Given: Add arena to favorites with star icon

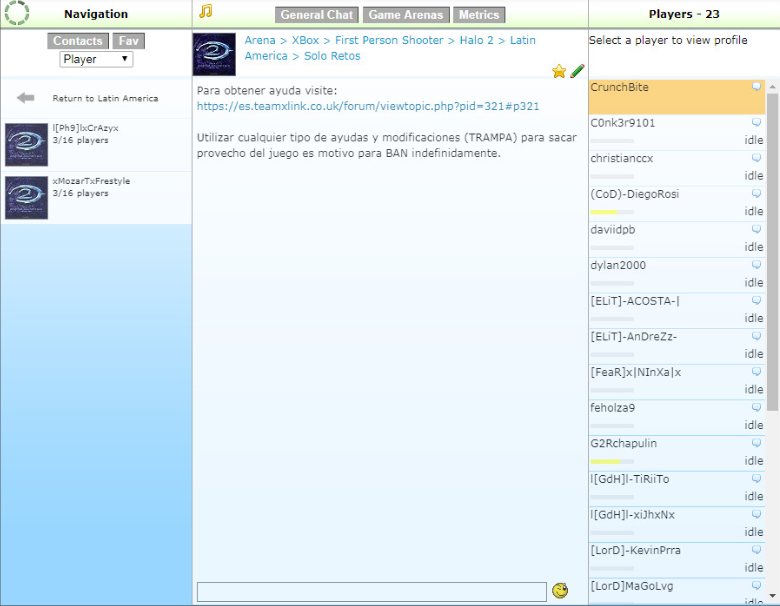Looking at the screenshot, I should coord(559,71).
